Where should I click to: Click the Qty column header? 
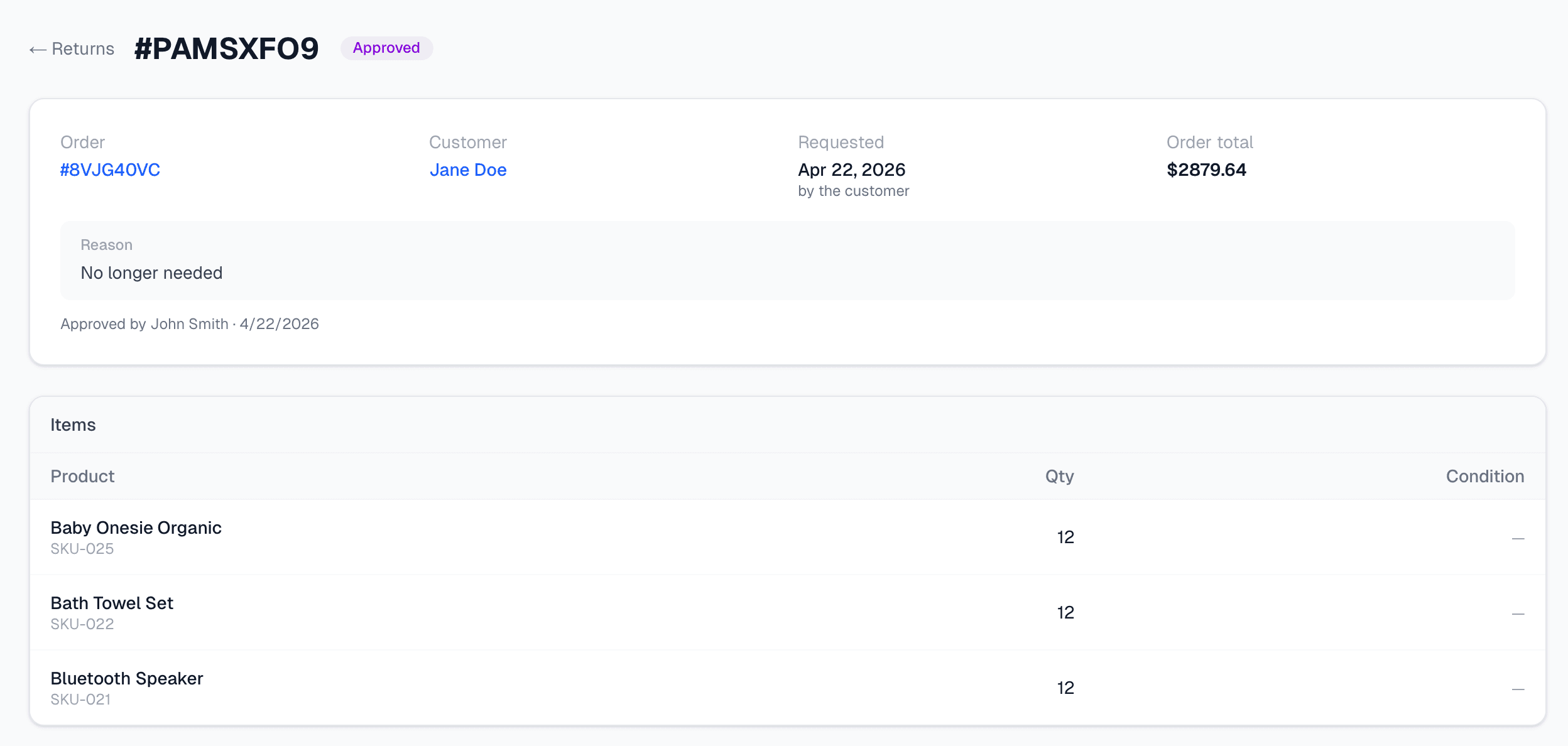(1059, 477)
